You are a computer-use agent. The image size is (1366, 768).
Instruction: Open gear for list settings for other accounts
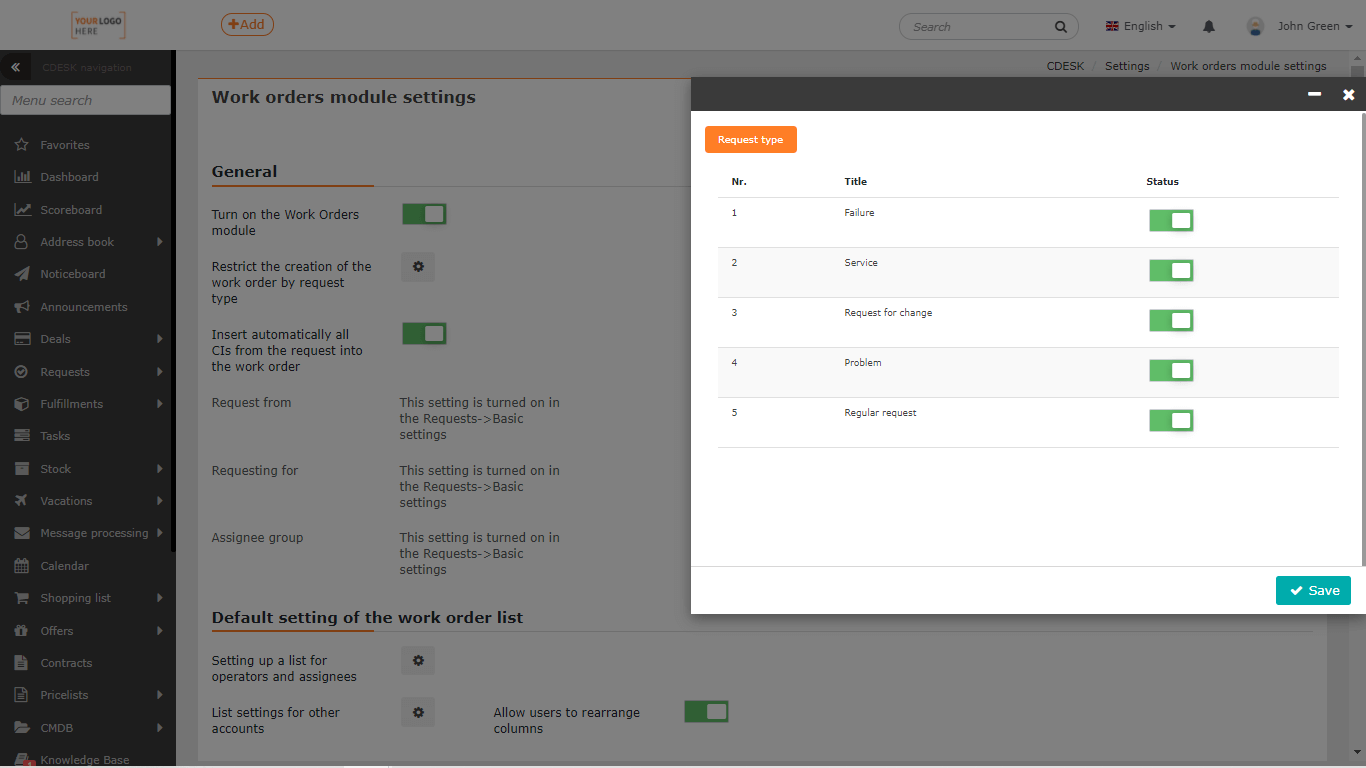[x=418, y=713]
